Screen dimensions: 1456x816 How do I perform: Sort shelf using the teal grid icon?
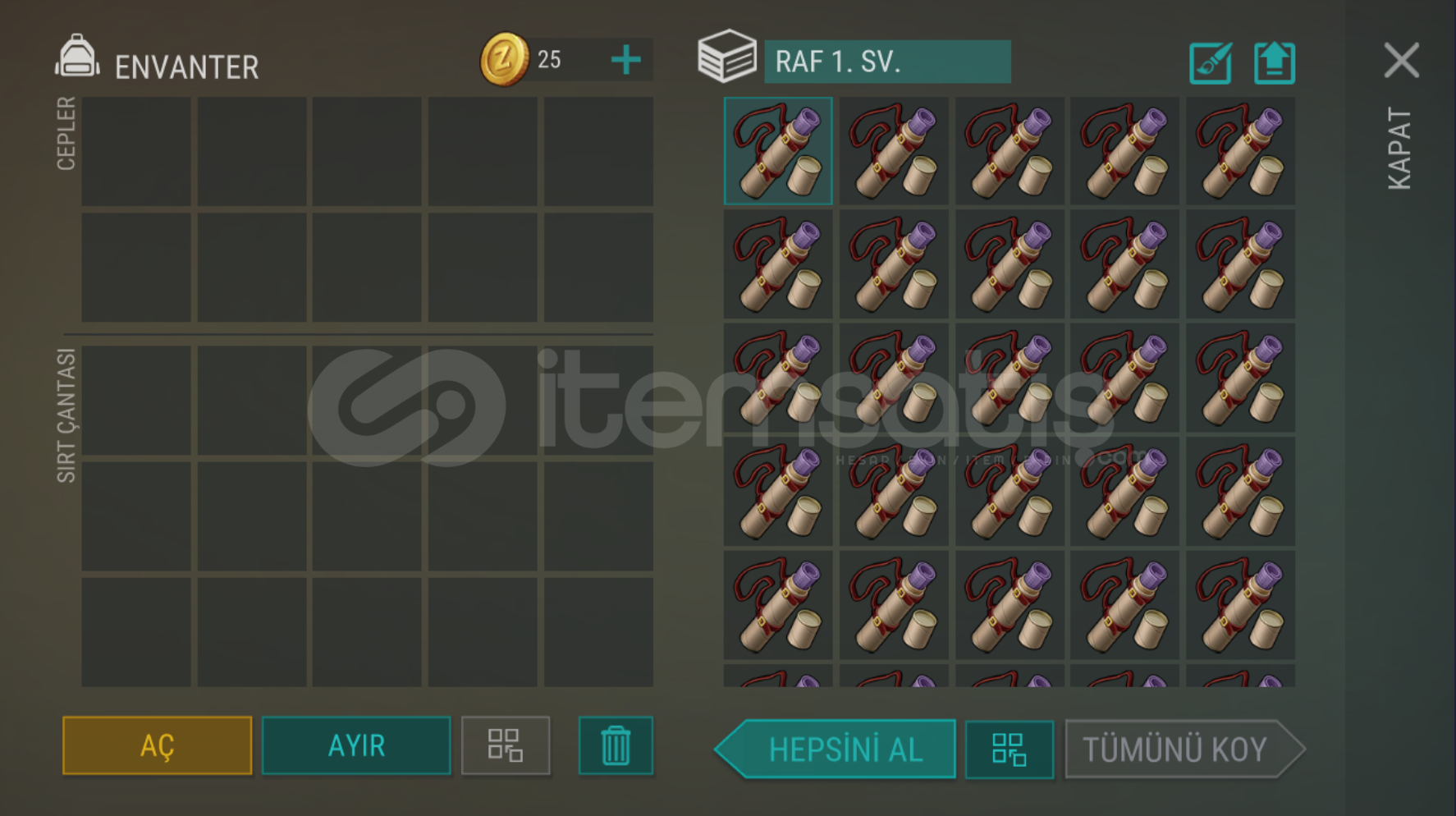pos(1010,750)
